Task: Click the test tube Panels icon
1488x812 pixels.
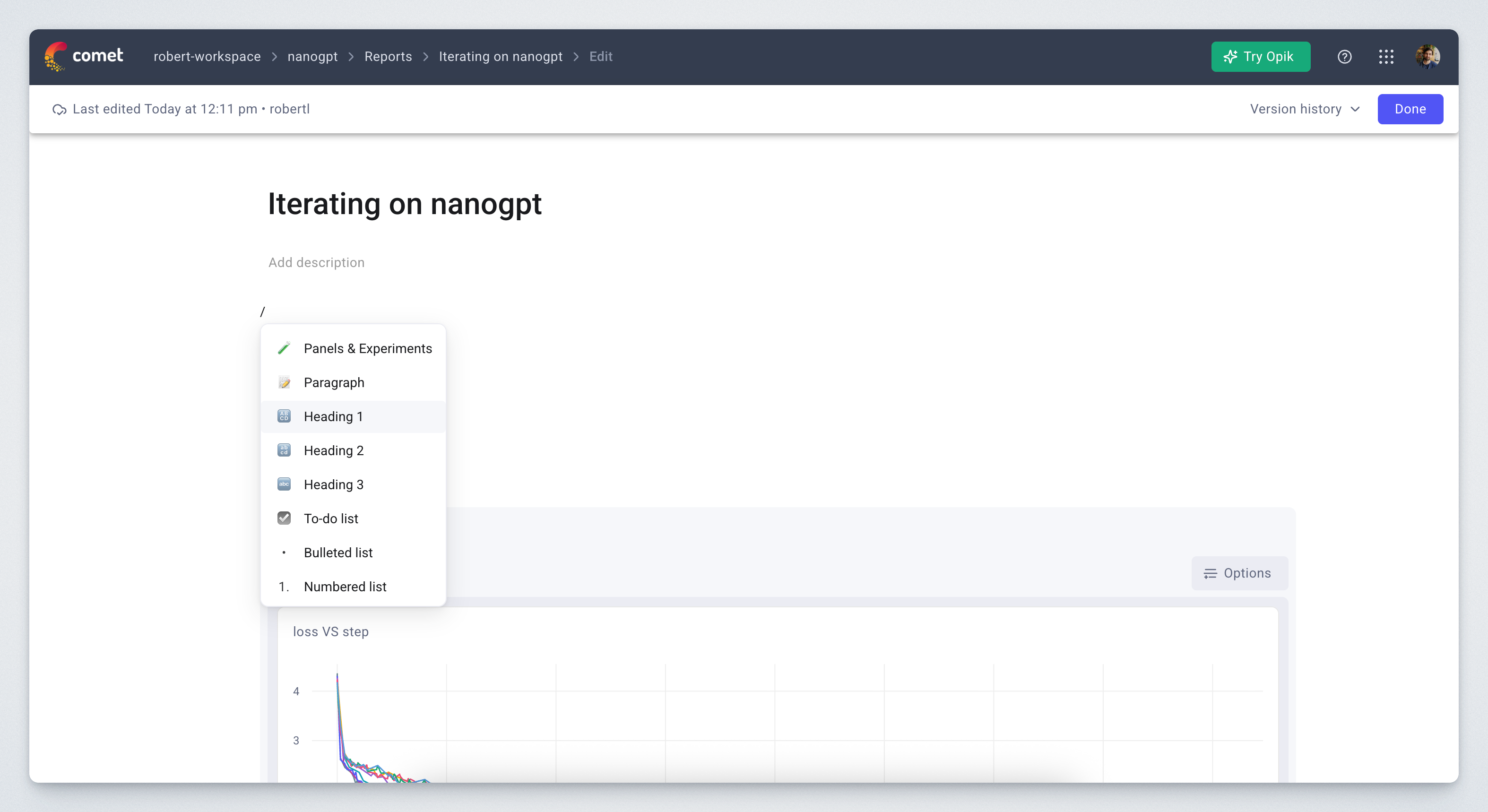Action: coord(284,348)
